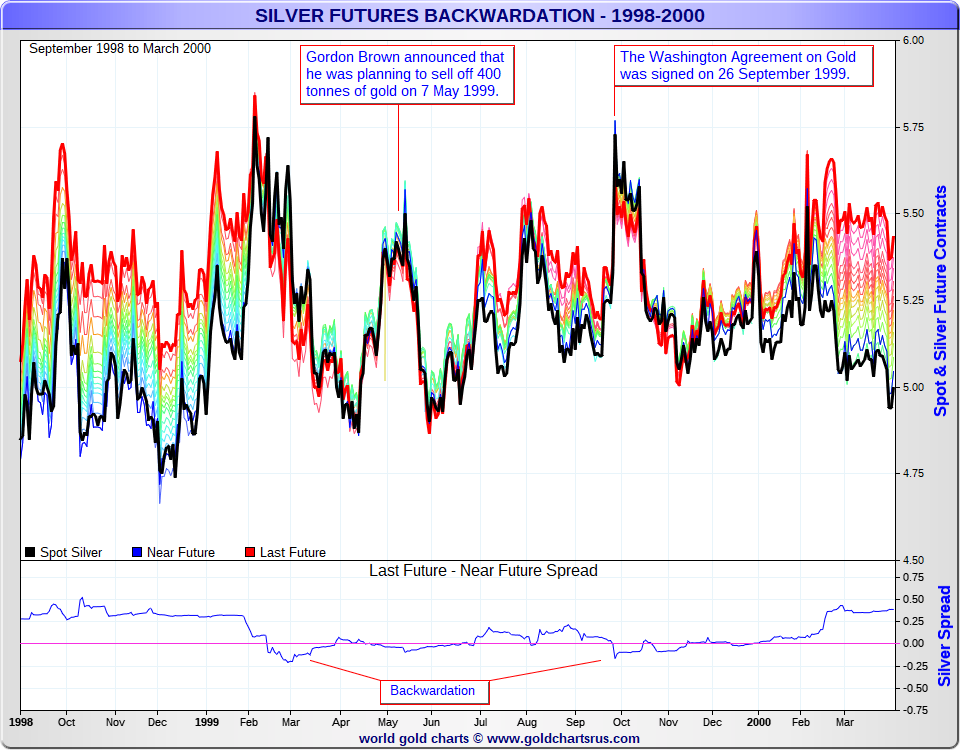
Task: Select the Gordon Brown announcement annotation box
Action: tap(407, 75)
